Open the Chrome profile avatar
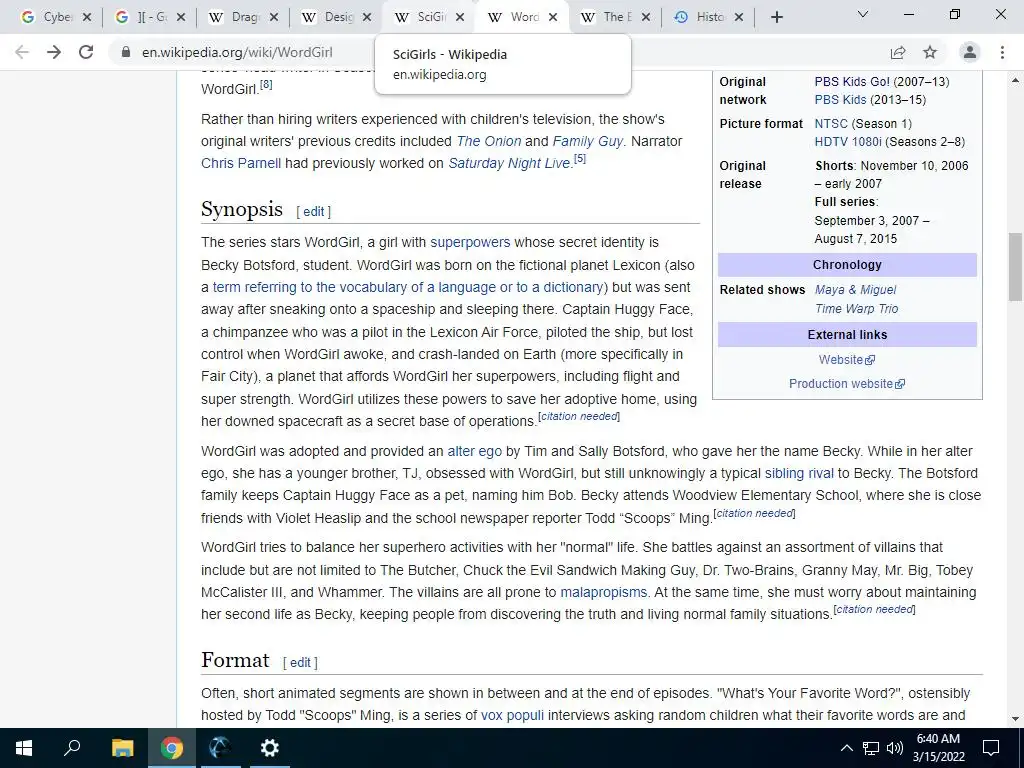The width and height of the screenshot is (1024, 768). click(970, 52)
